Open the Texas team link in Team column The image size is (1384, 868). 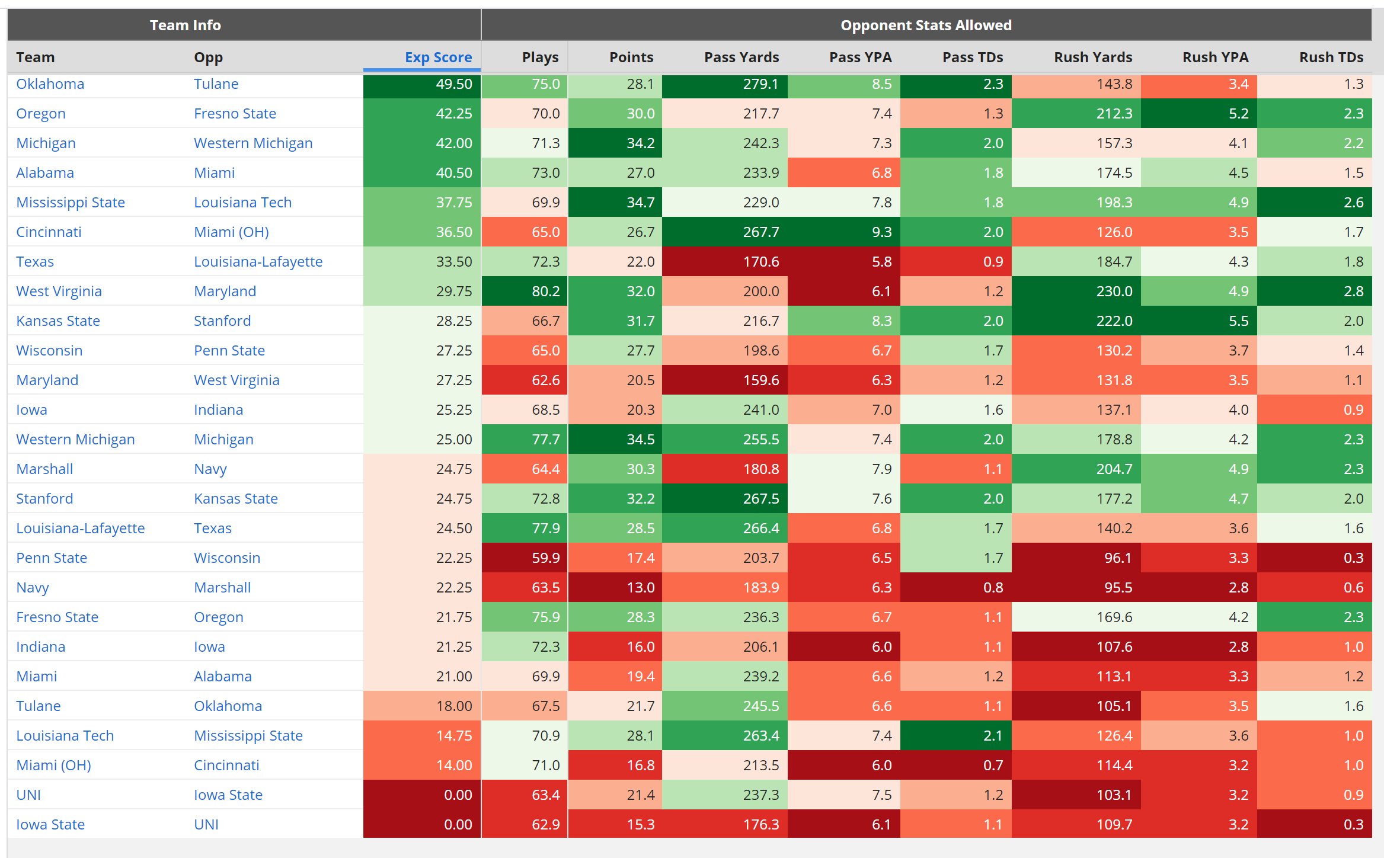pos(35,261)
